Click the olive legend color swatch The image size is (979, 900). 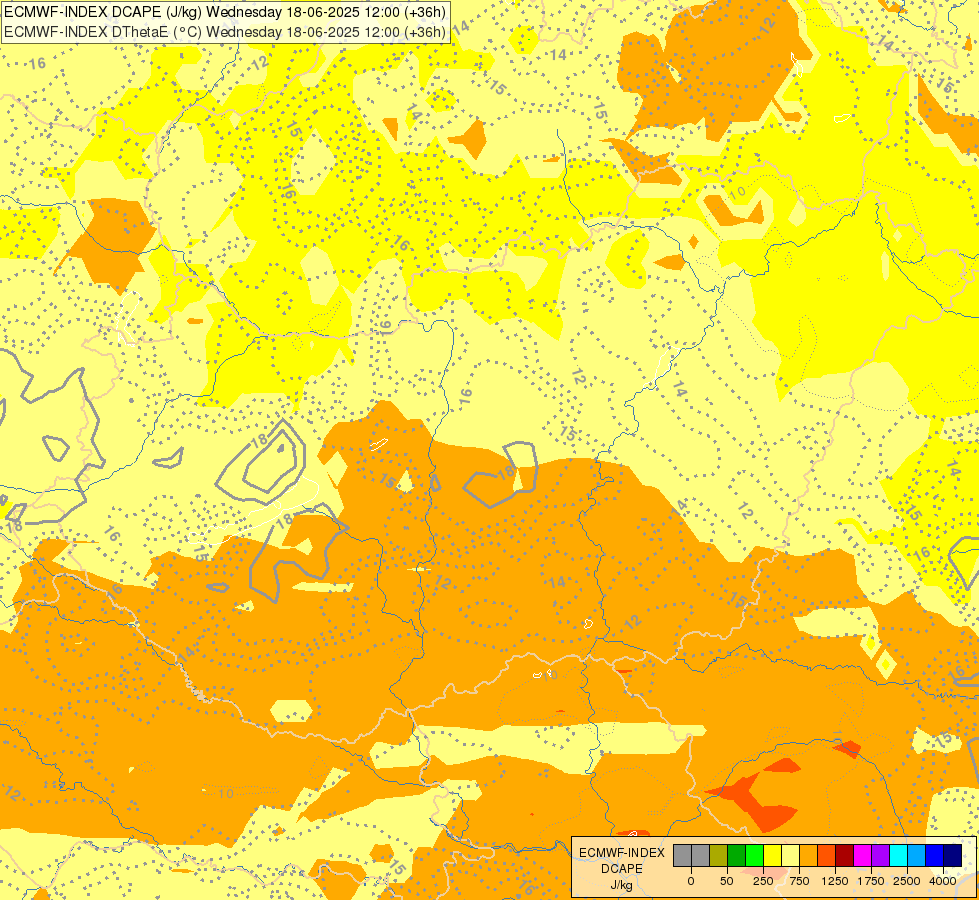click(719, 856)
